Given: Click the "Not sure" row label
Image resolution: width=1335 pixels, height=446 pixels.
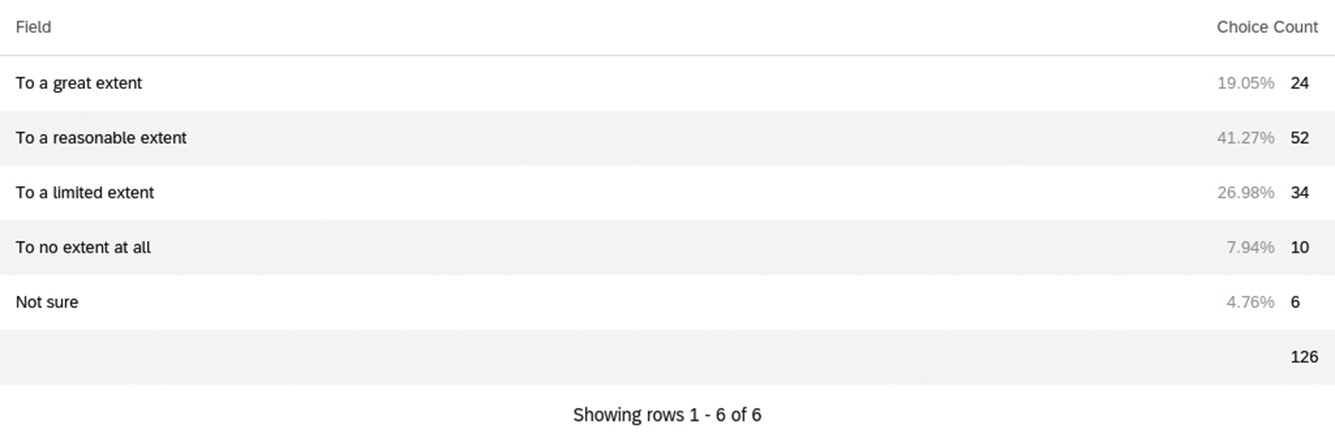Looking at the screenshot, I should (47, 302).
